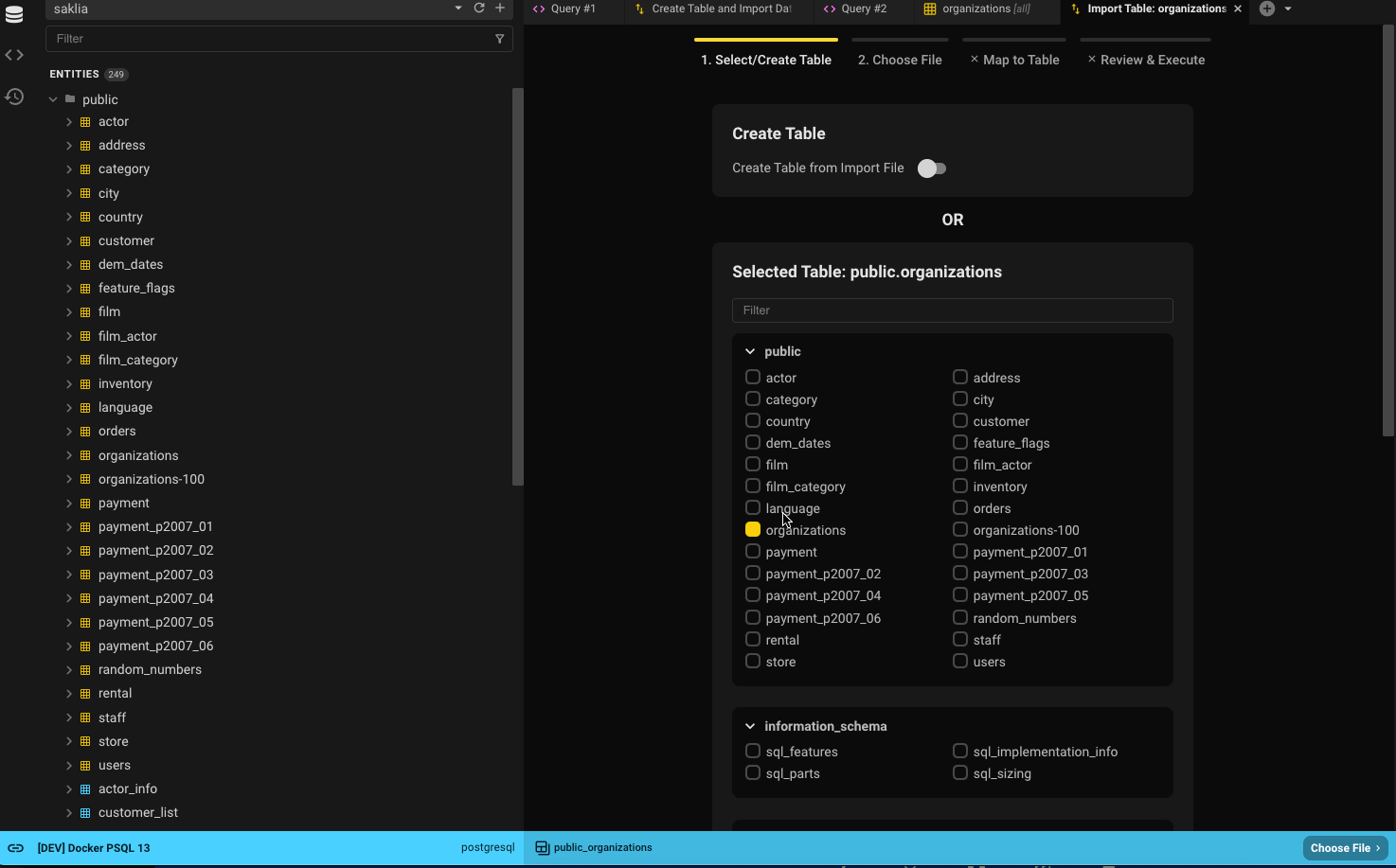Click the plus icon beside refresh
This screenshot has height=868, width=1396.
point(500,9)
